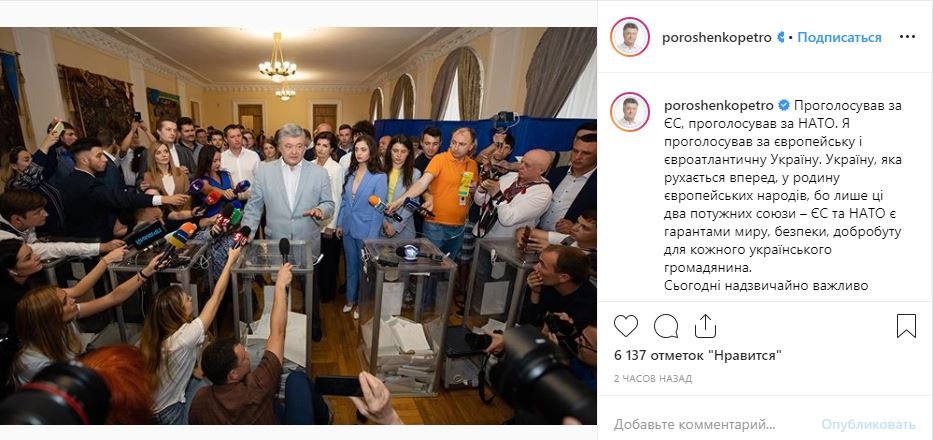Open poroshenkopetro profile from the header username

[x=716, y=38]
